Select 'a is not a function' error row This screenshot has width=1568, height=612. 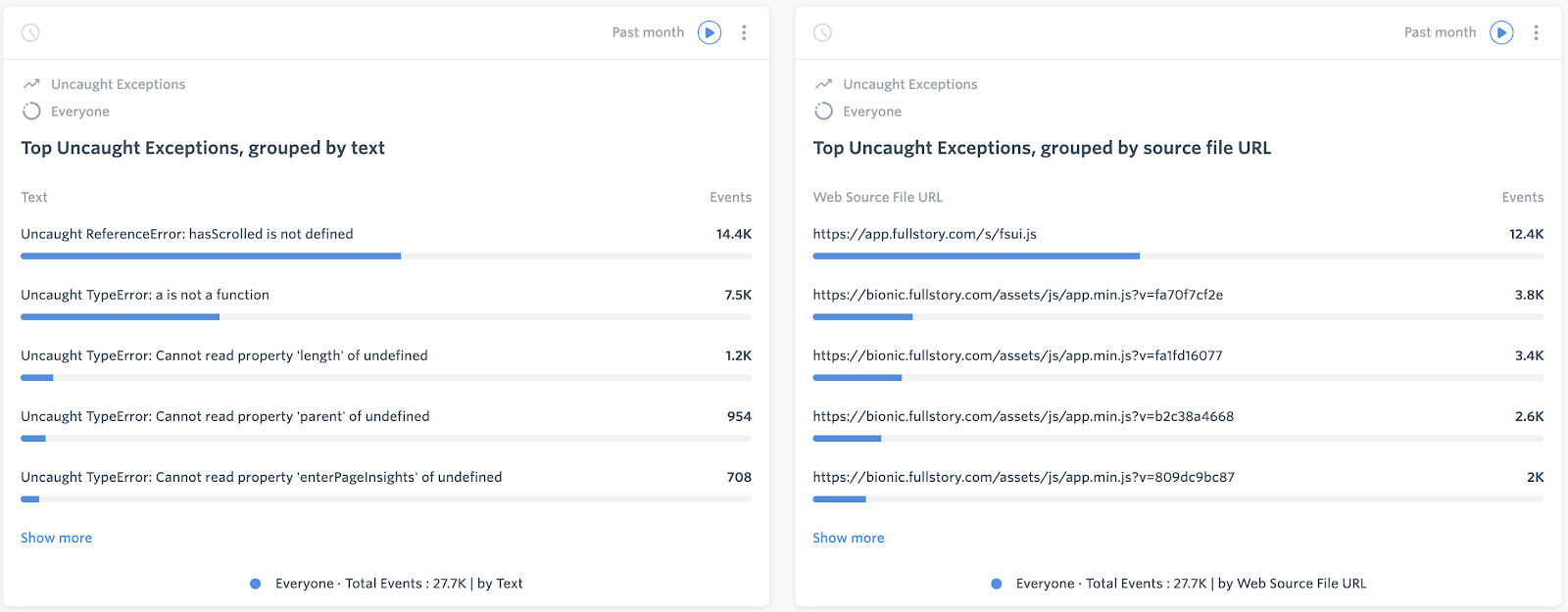coord(145,295)
